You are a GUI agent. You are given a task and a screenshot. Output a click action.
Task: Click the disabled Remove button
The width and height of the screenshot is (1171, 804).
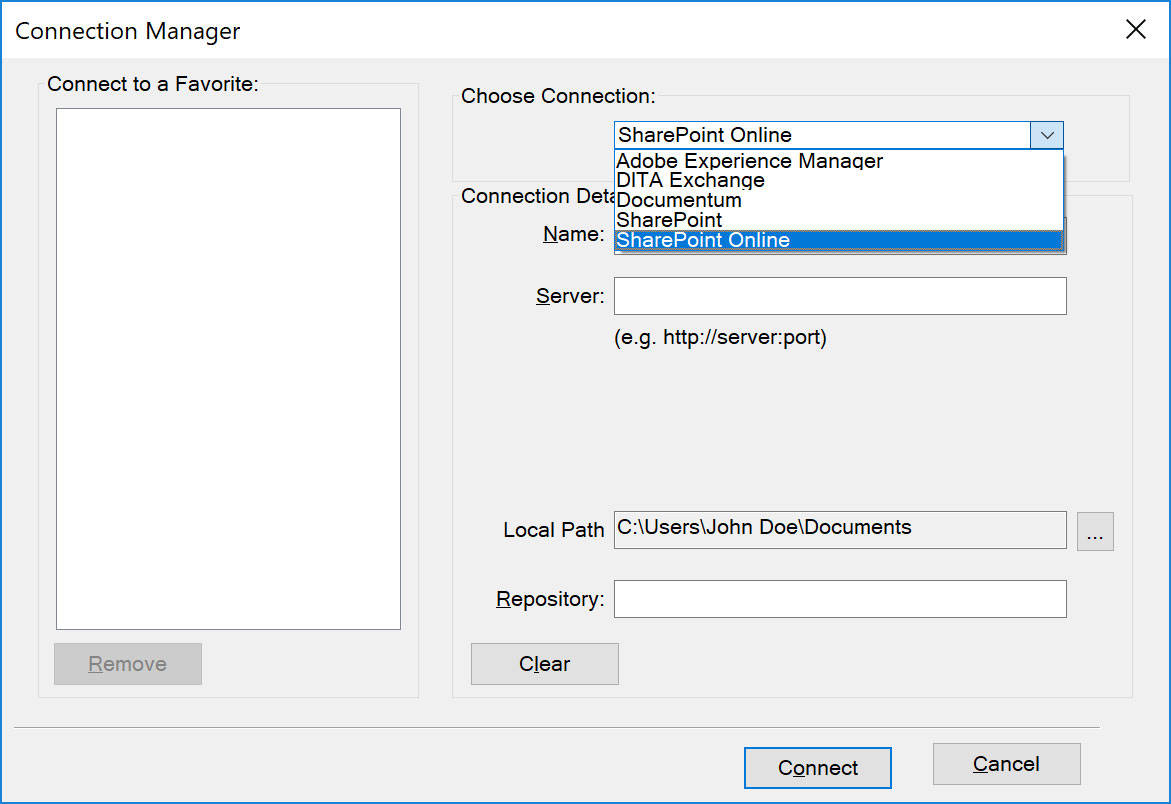127,663
